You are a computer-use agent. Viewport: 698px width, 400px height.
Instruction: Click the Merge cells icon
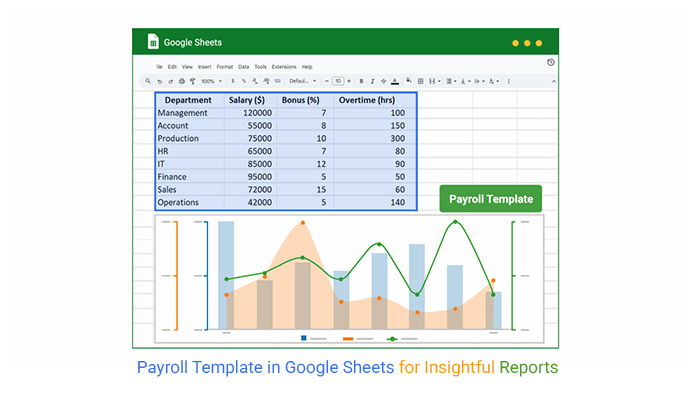[432, 81]
